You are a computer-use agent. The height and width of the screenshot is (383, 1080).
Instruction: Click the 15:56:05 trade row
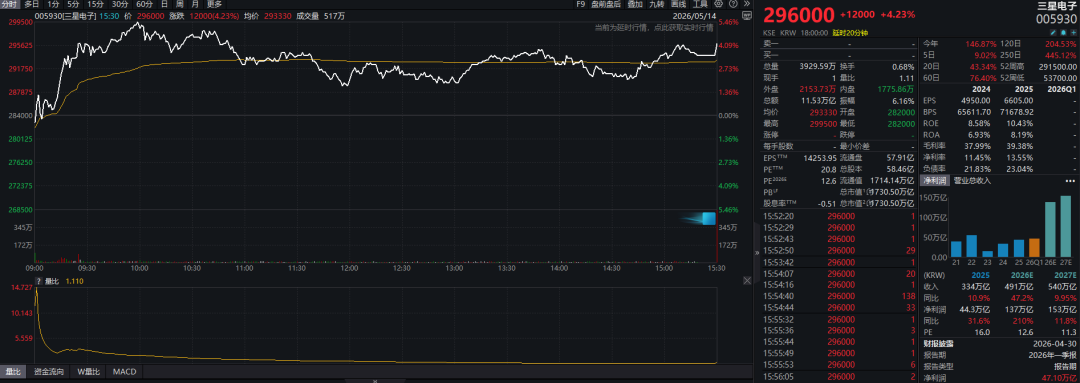(840, 377)
